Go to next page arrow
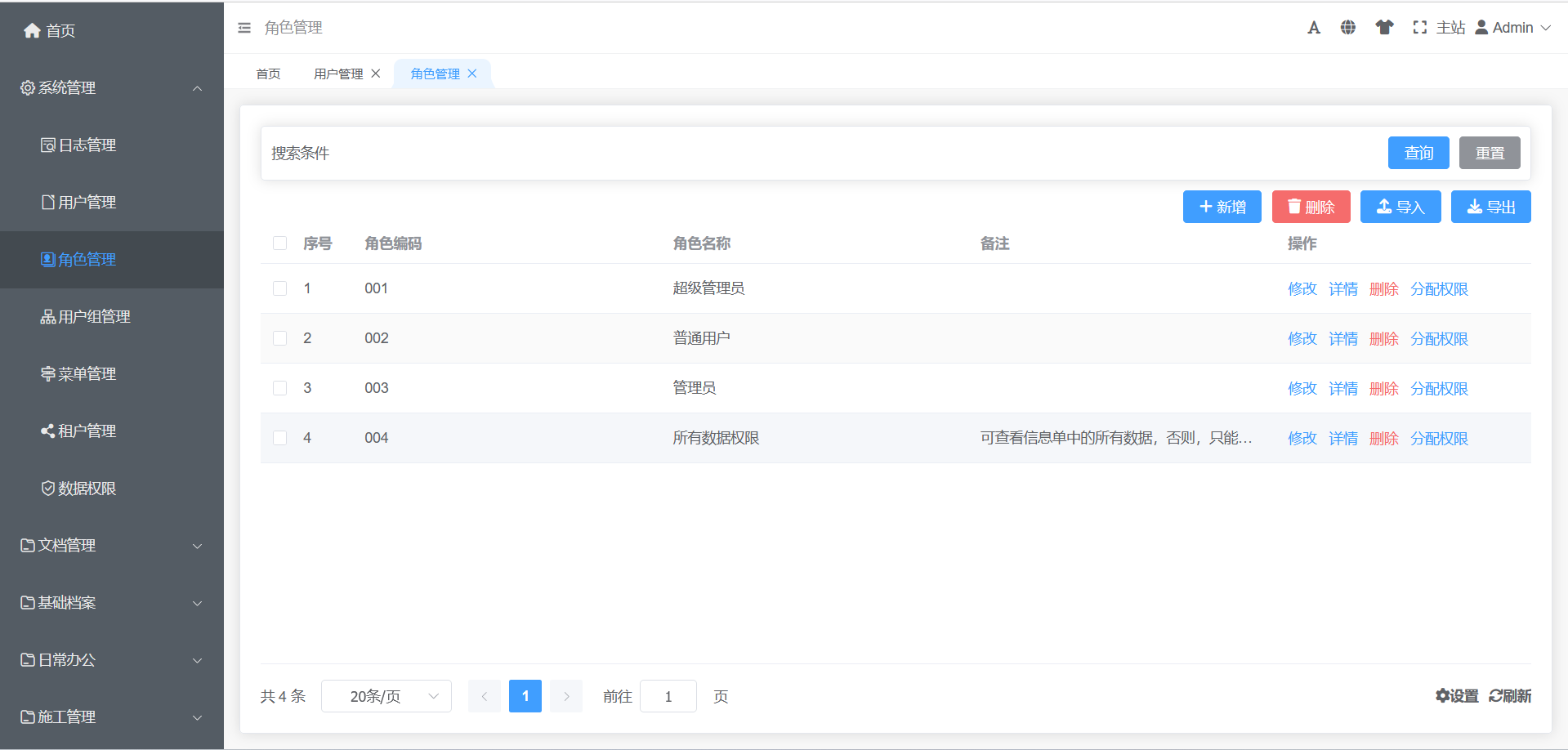This screenshot has width=1568, height=750. point(566,696)
